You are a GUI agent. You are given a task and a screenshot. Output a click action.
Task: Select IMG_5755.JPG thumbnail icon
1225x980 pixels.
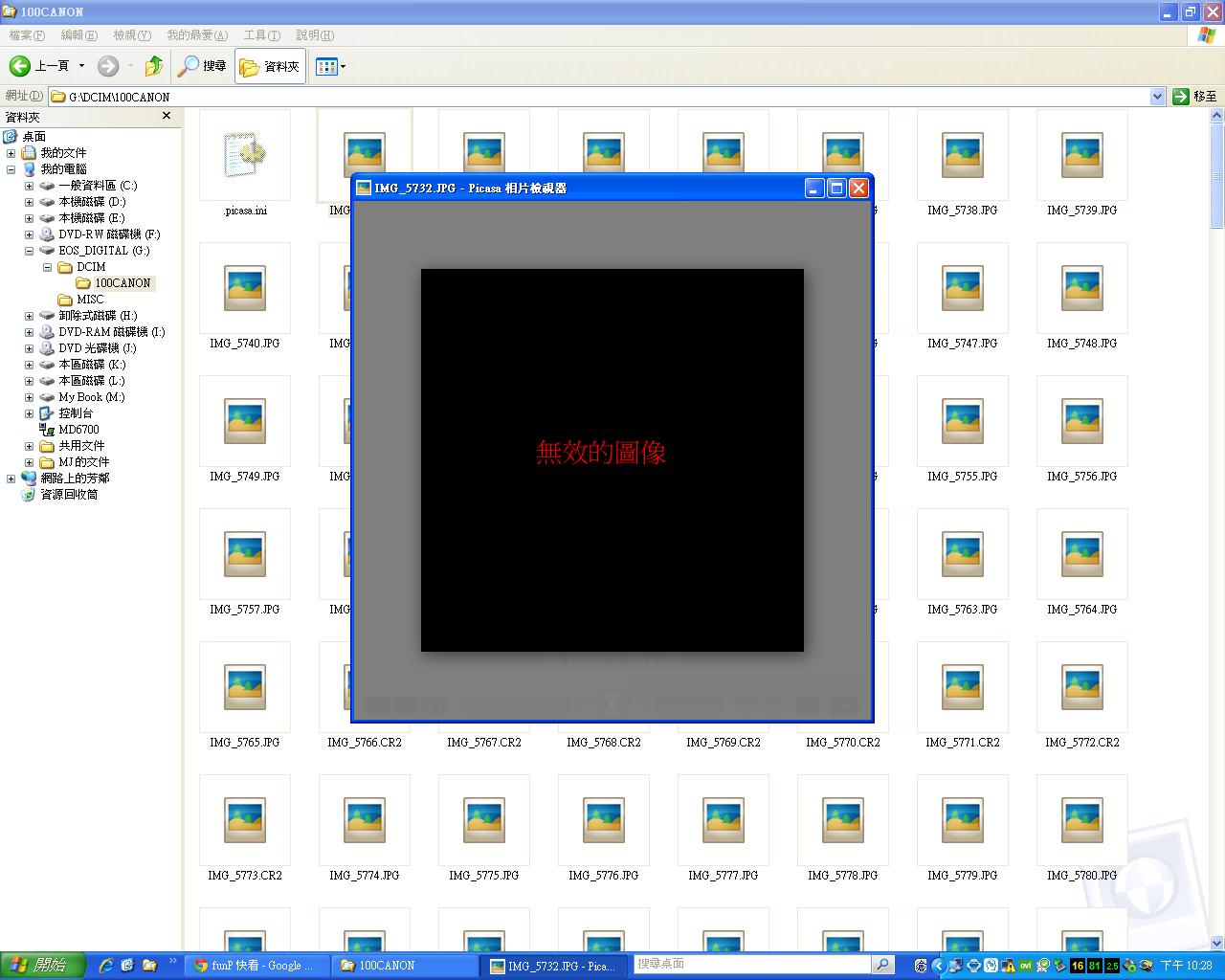(963, 421)
